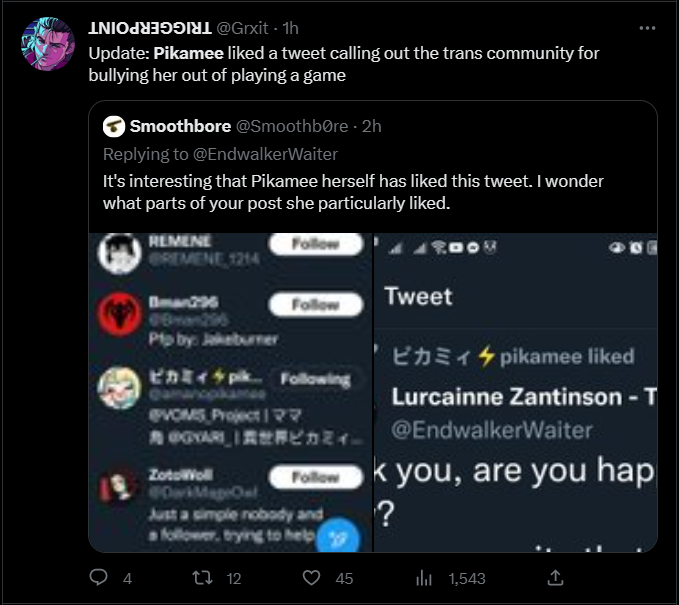The image size is (679, 605).
Task: Click the Bman296 red profile picture
Action: point(117,316)
